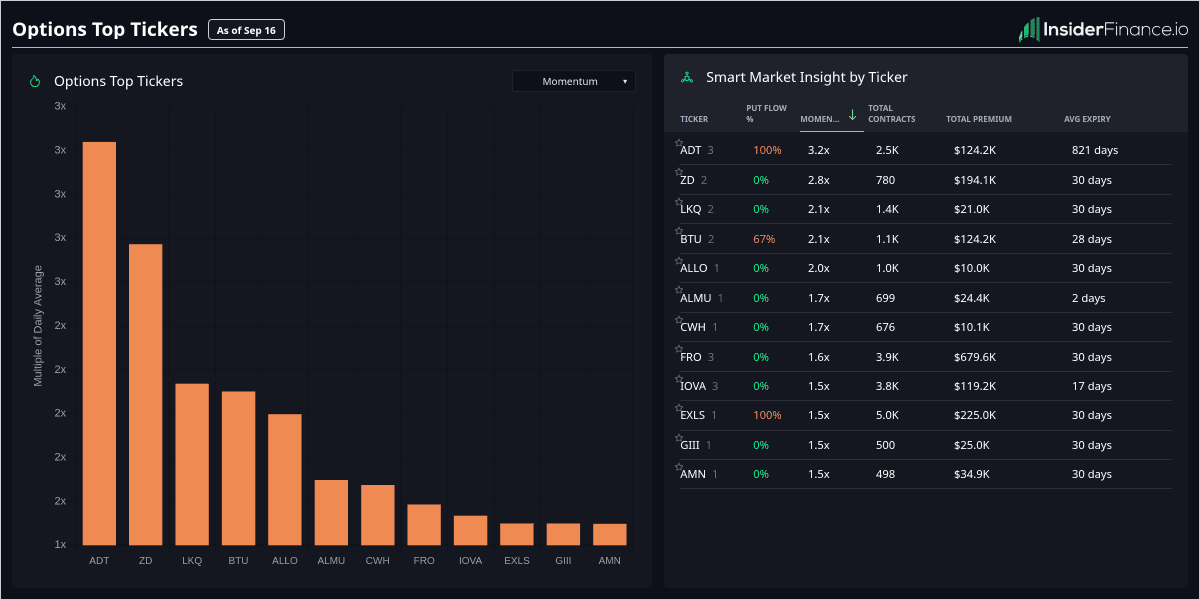The width and height of the screenshot is (1200, 600).
Task: Click the FRO ticker in the table
Action: click(x=691, y=357)
